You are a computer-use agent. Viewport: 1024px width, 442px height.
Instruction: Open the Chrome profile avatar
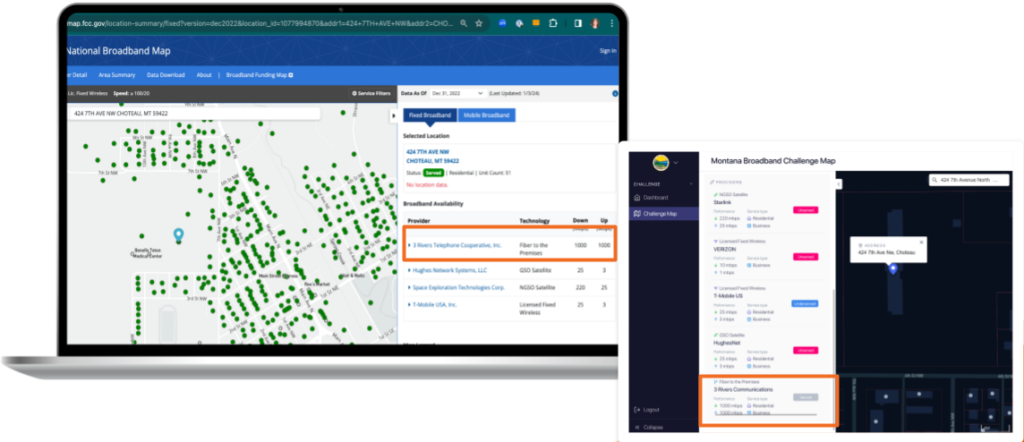tap(595, 23)
